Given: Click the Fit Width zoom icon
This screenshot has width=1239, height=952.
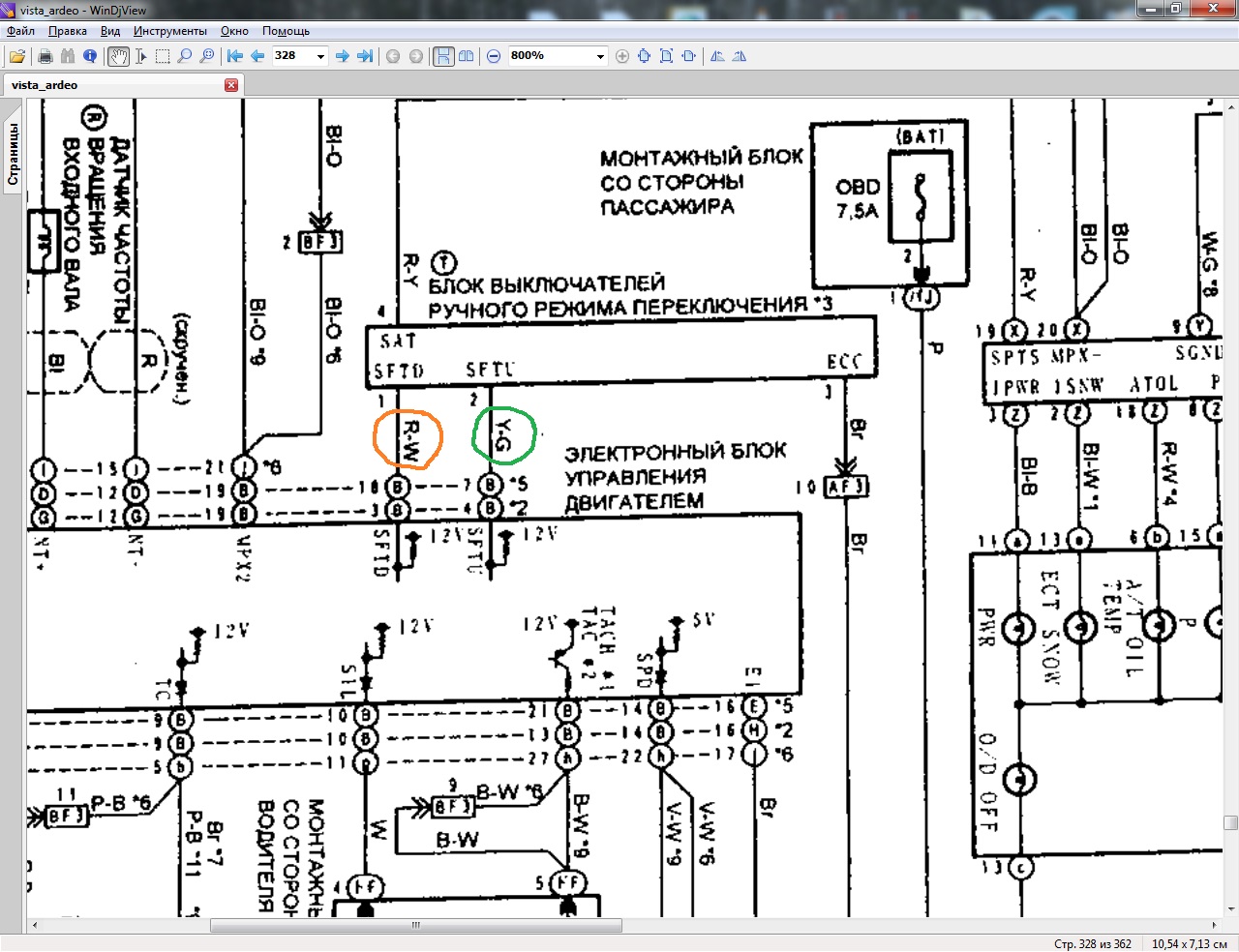Looking at the screenshot, I should [x=688, y=56].
